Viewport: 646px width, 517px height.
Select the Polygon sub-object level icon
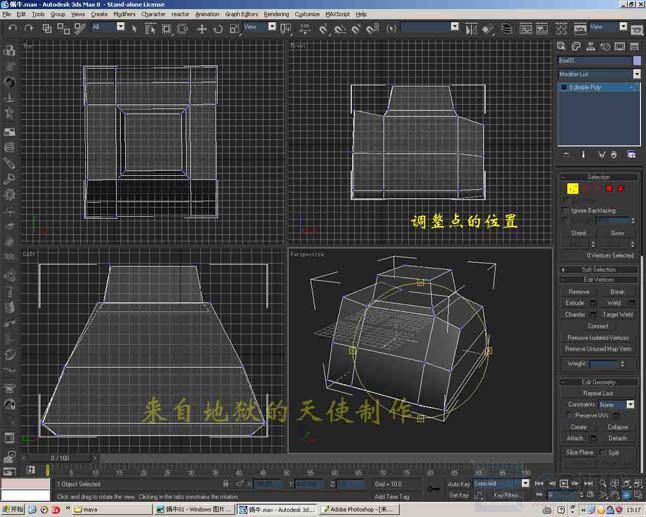(609, 189)
